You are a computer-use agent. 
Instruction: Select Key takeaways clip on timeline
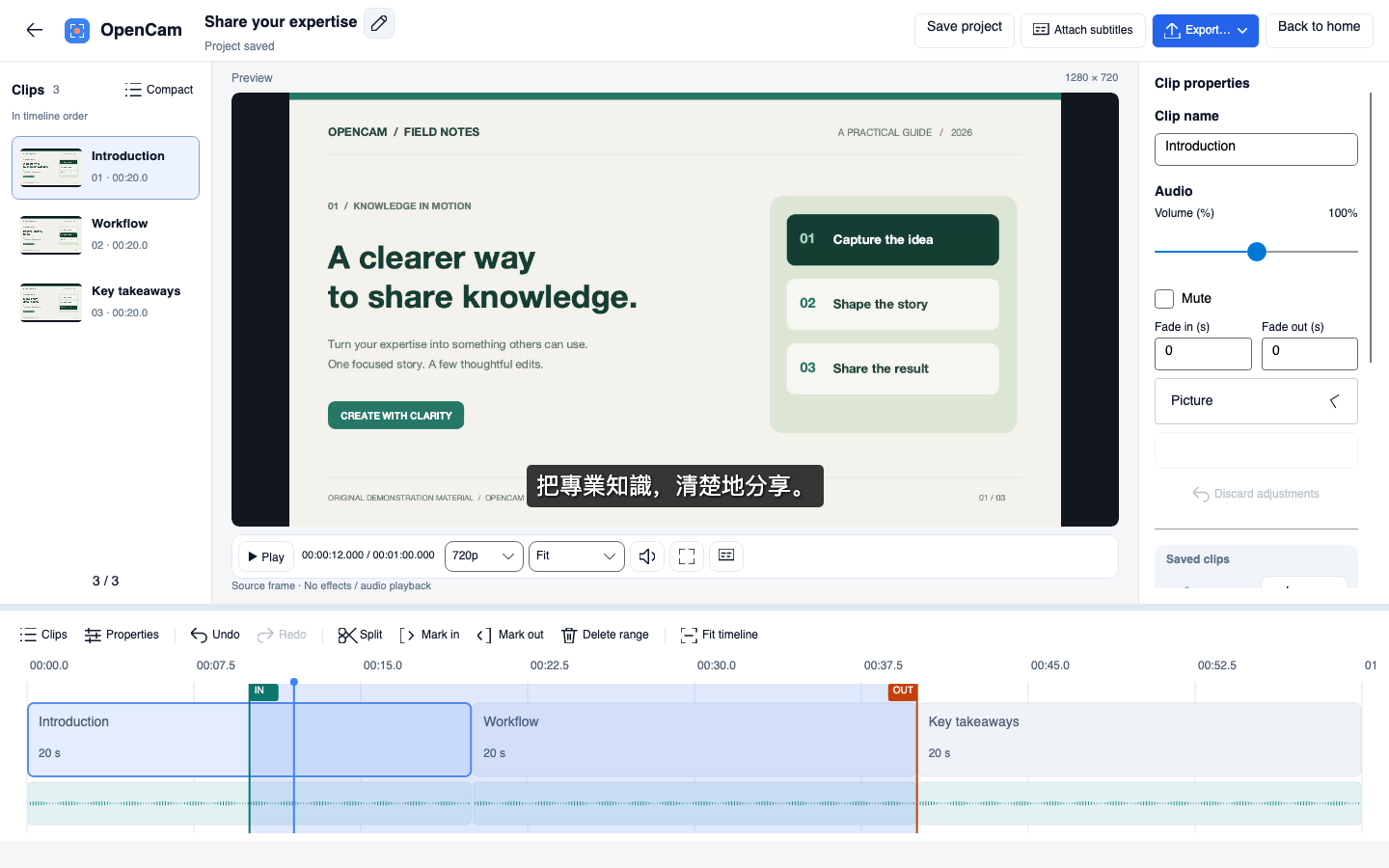tap(1139, 740)
